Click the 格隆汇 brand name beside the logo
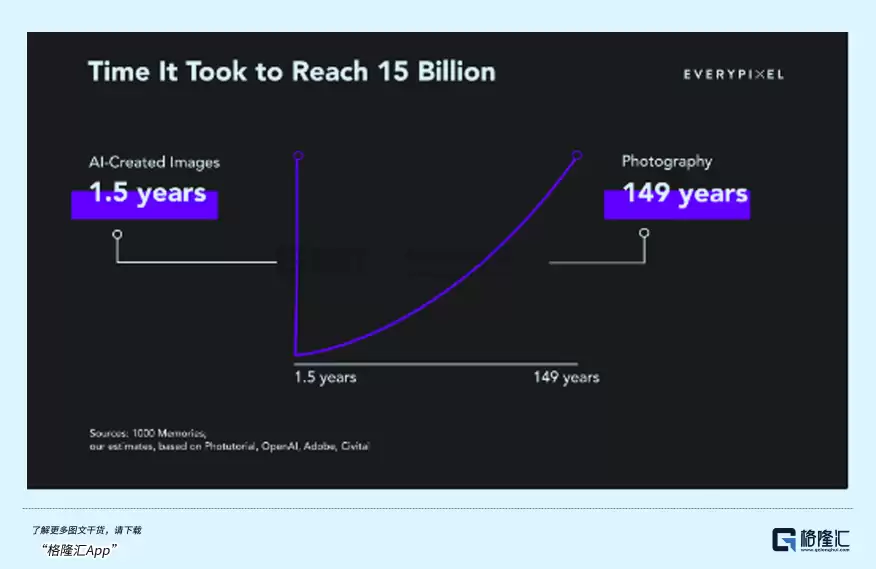876x569 pixels. tap(825, 538)
